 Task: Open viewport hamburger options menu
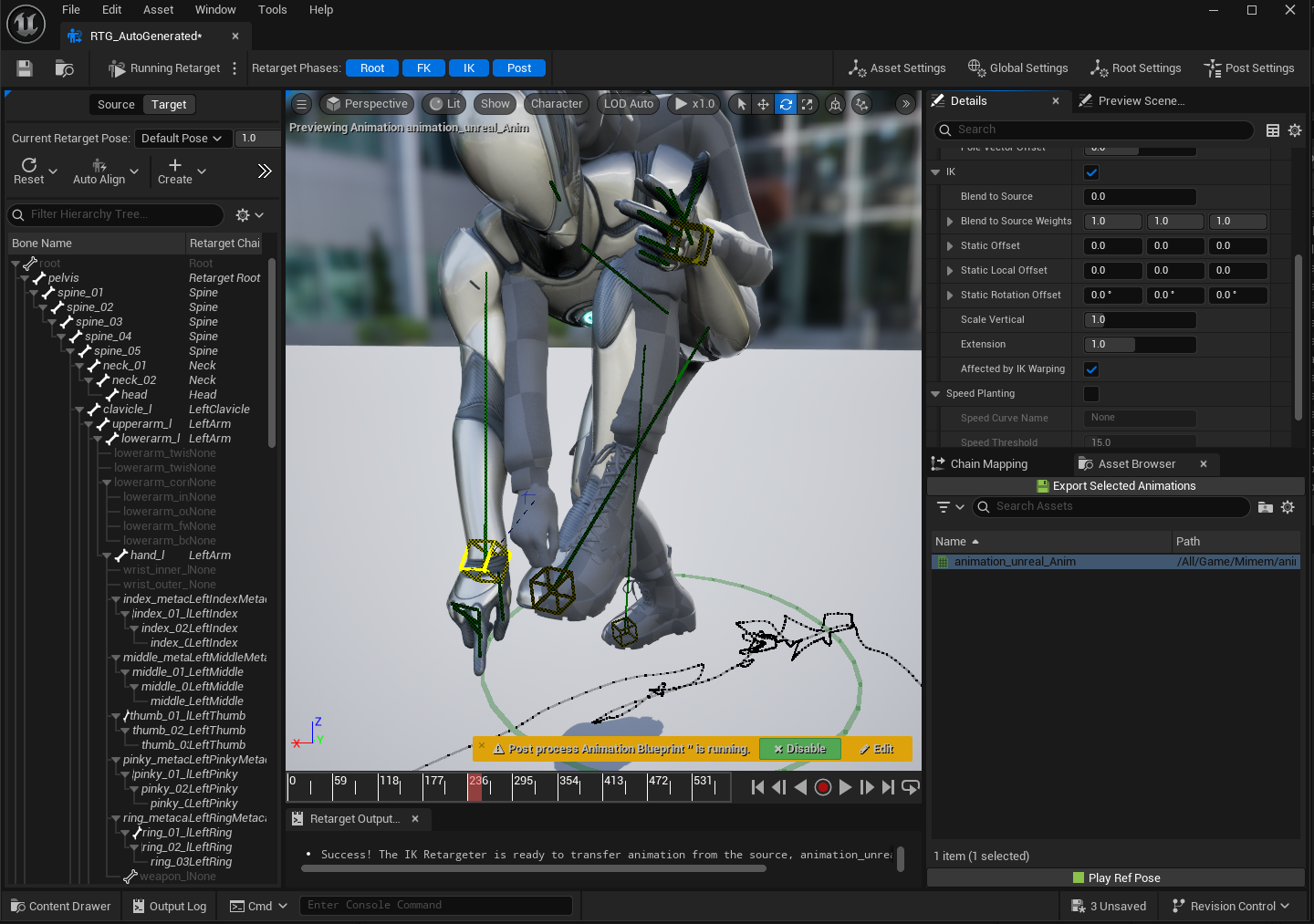(x=301, y=104)
